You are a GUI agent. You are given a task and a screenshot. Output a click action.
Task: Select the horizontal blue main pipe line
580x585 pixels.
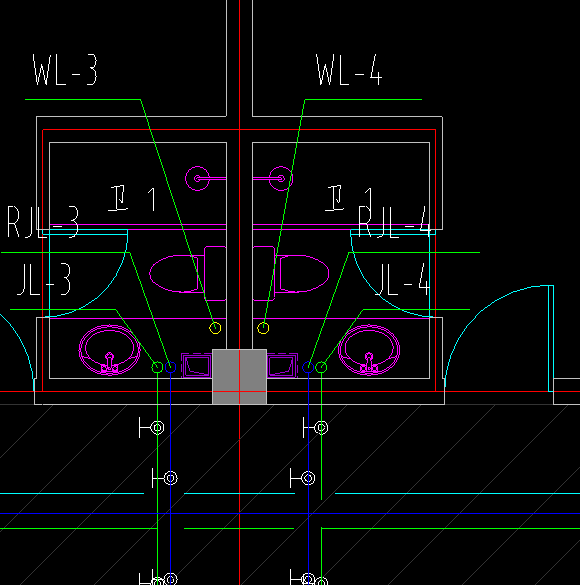[x=290, y=514]
